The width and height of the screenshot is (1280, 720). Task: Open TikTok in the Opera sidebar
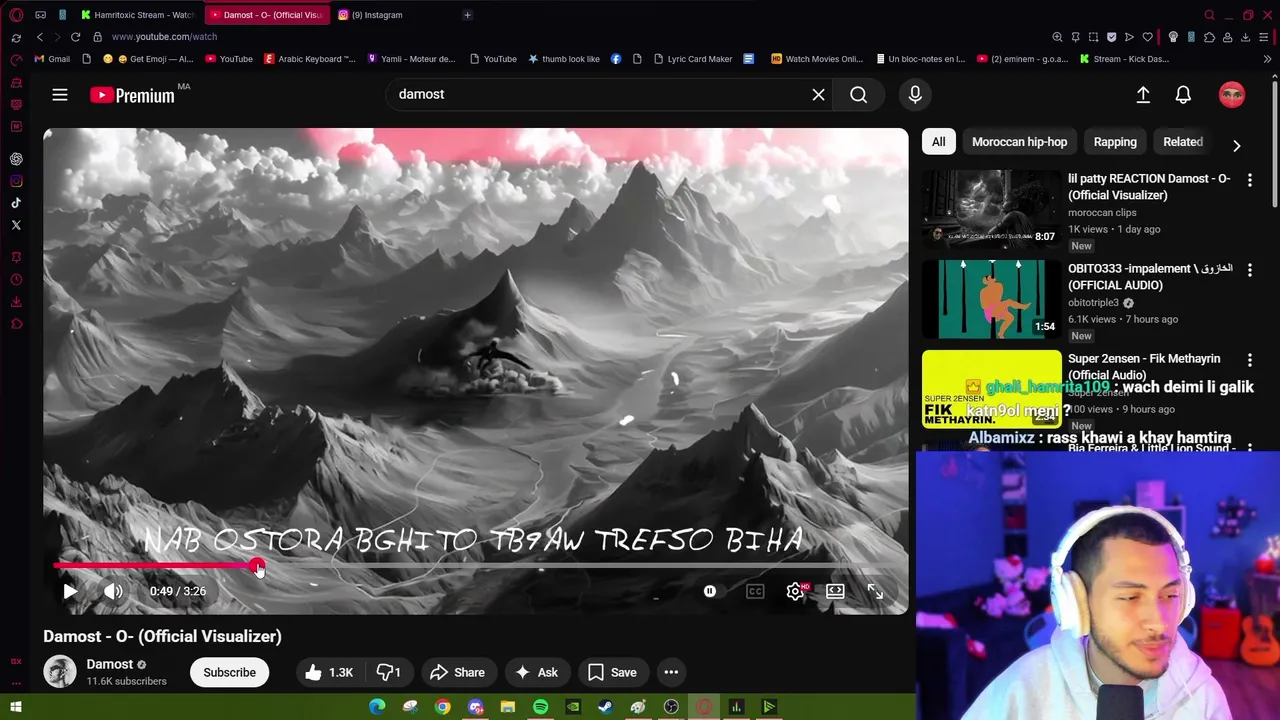[16, 203]
